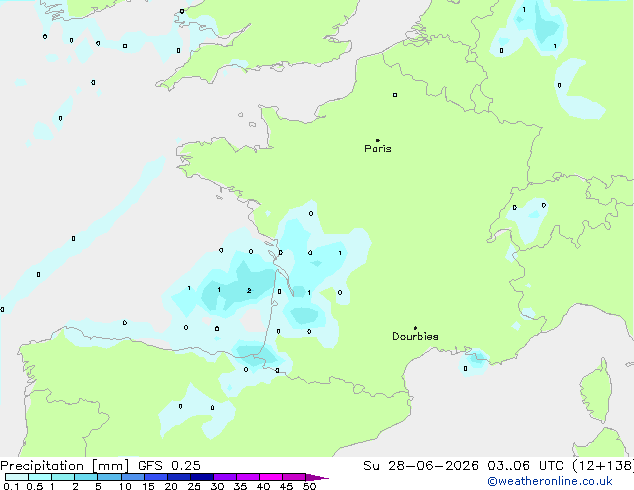Pick the 20–25 mm dark blue swatch
634x490 pixels.
(x=178, y=477)
